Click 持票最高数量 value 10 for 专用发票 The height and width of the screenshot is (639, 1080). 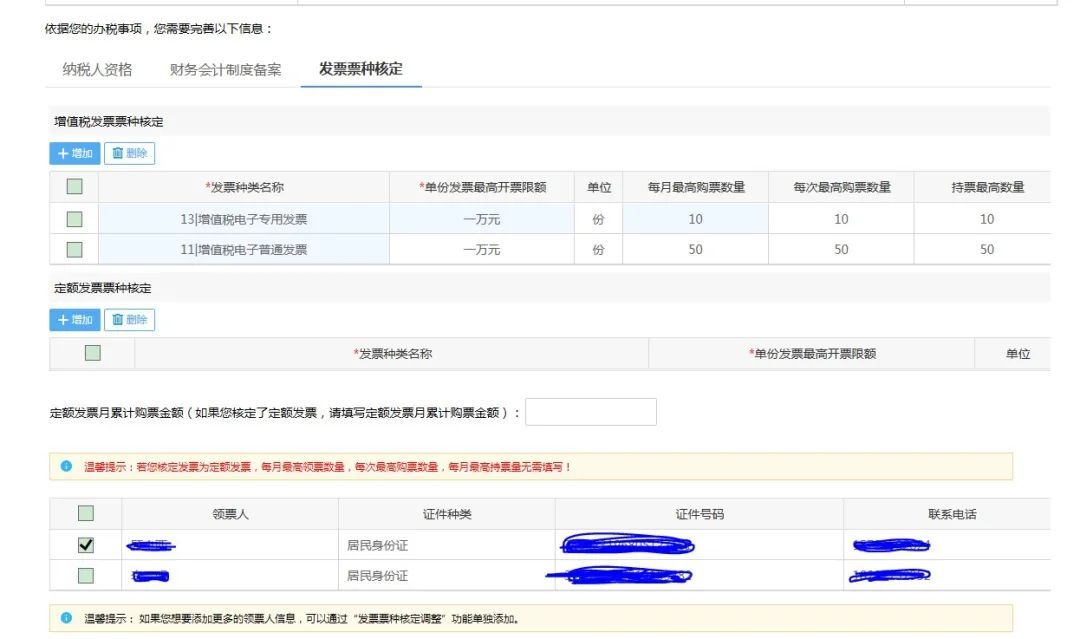point(987,219)
